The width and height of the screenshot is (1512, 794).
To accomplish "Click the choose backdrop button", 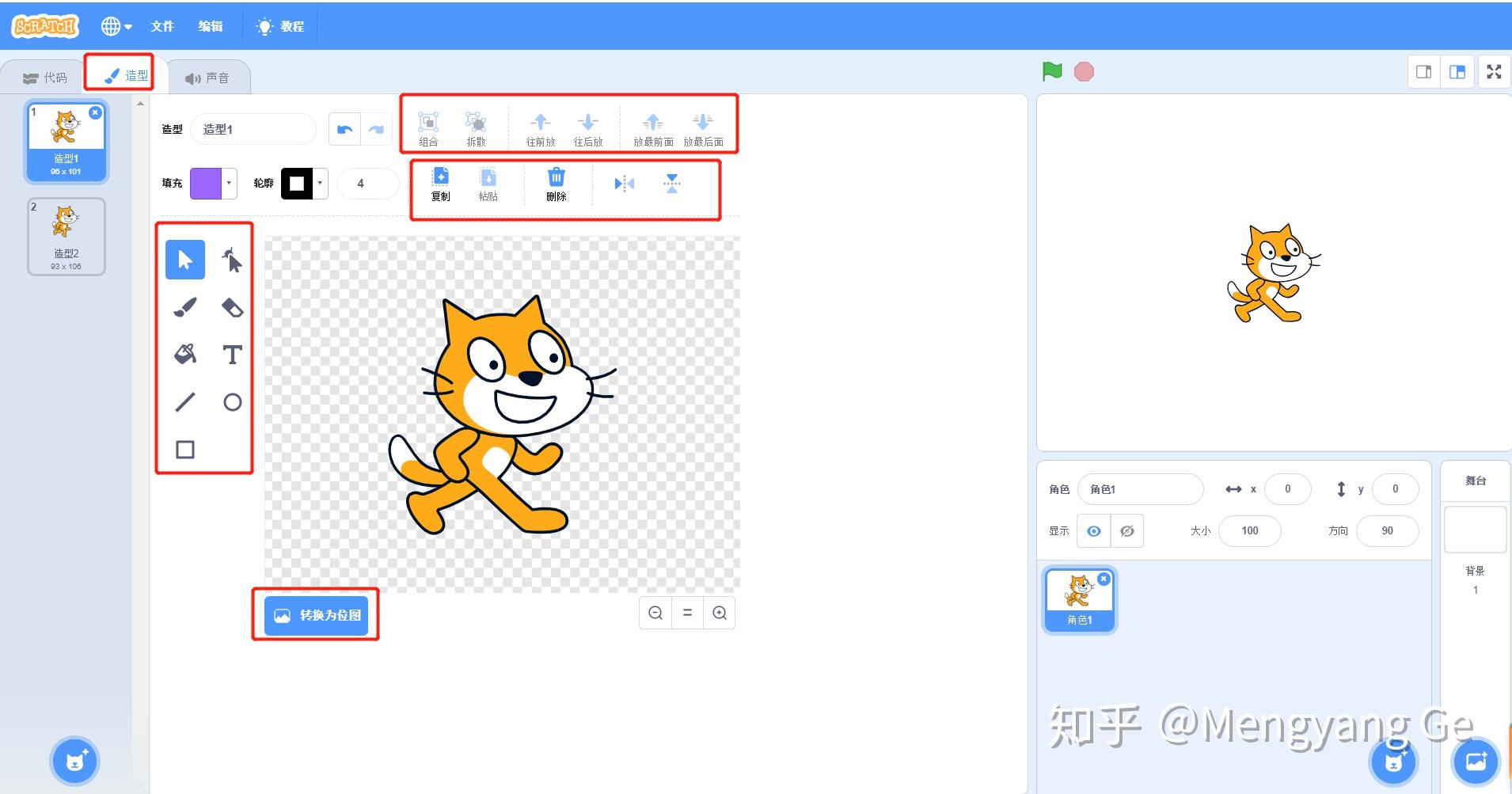I will click(x=1476, y=761).
